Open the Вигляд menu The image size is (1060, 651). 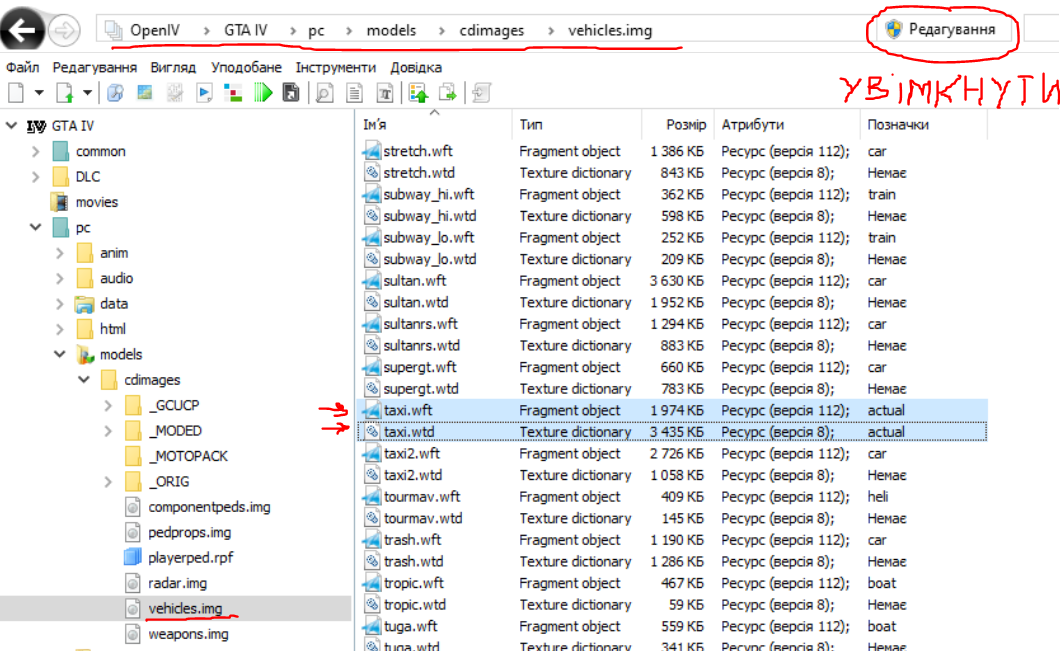coord(173,68)
